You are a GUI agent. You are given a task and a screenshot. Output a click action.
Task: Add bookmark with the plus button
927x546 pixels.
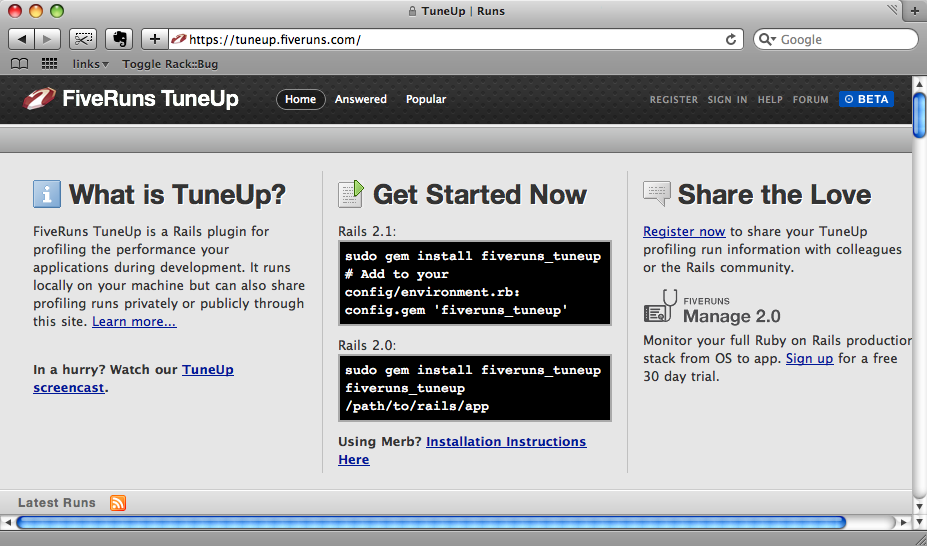155,40
